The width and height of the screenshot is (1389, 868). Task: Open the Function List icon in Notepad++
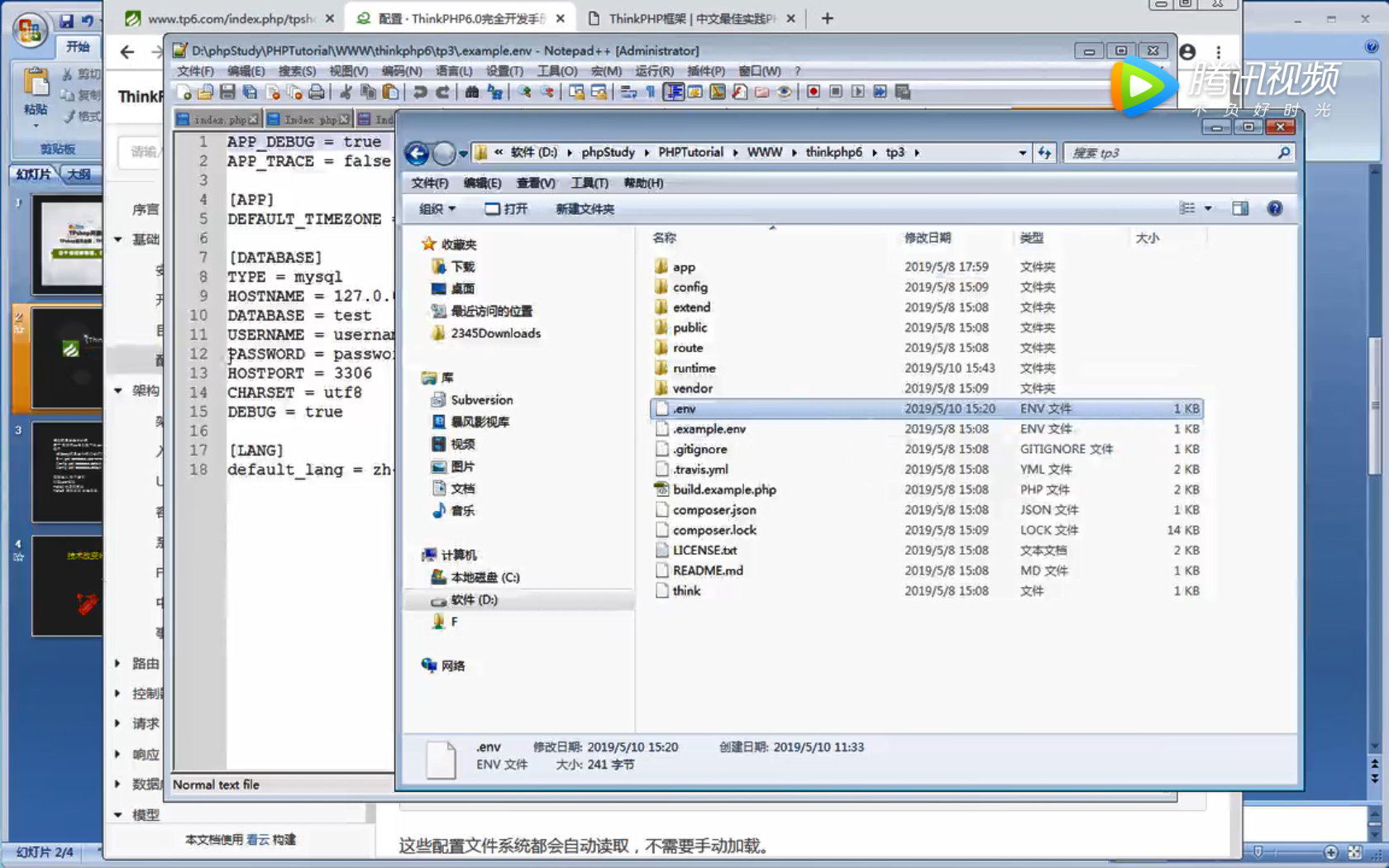pyautogui.click(x=740, y=92)
